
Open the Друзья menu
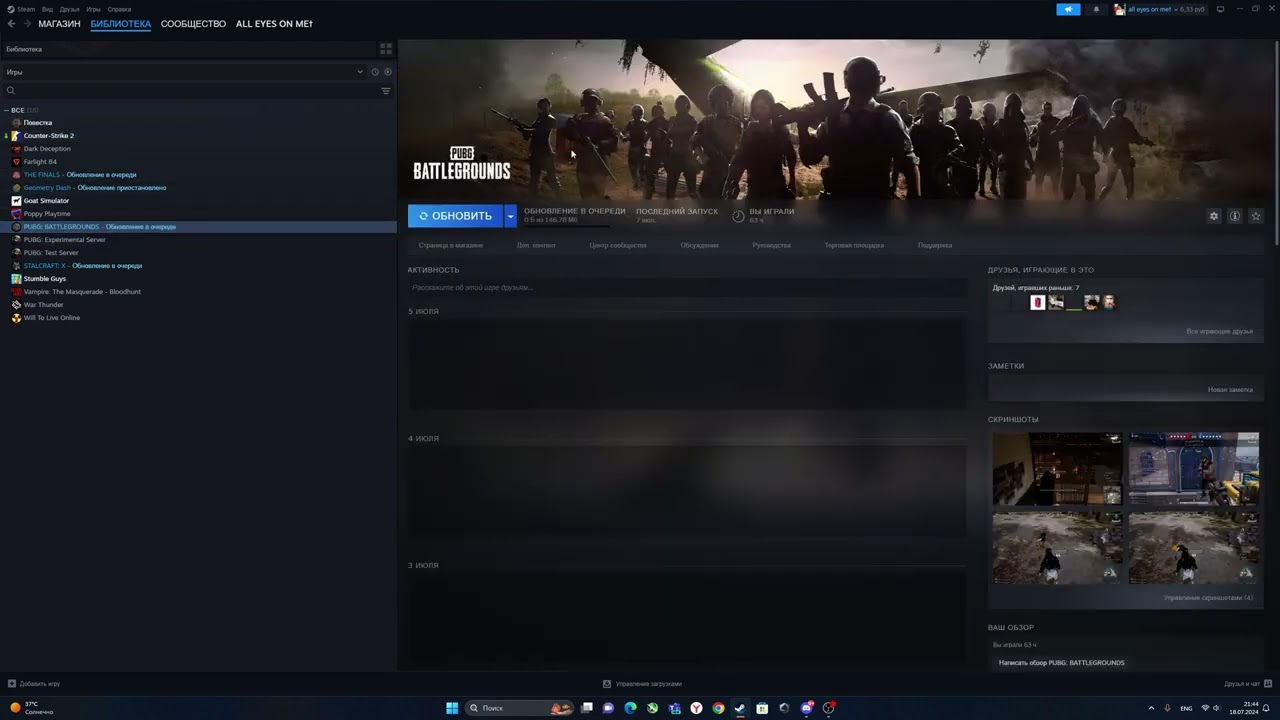pyautogui.click(x=69, y=9)
